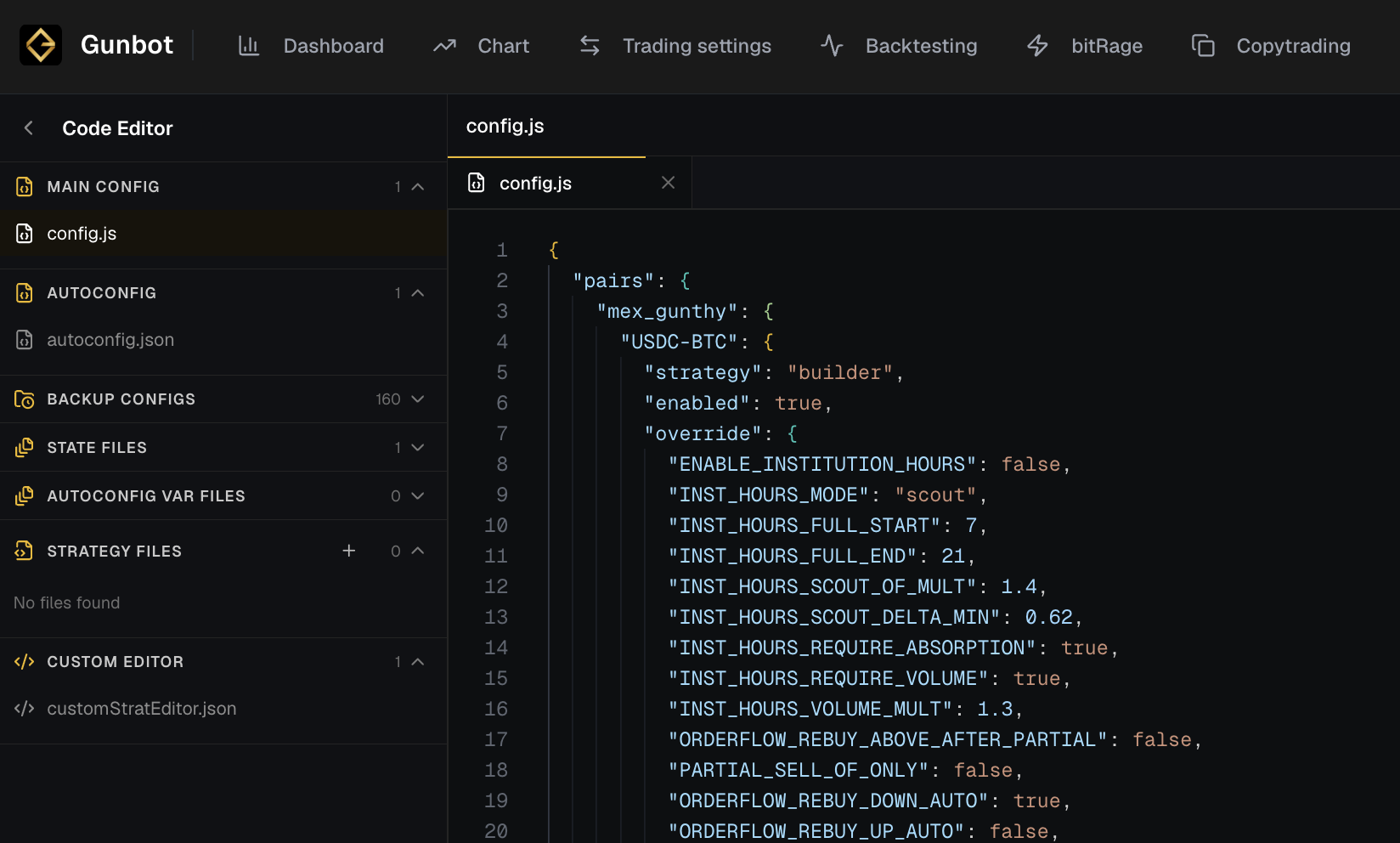Viewport: 1400px width, 843px height.
Task: Click the STATE FILES stack icon
Action: pos(25,448)
